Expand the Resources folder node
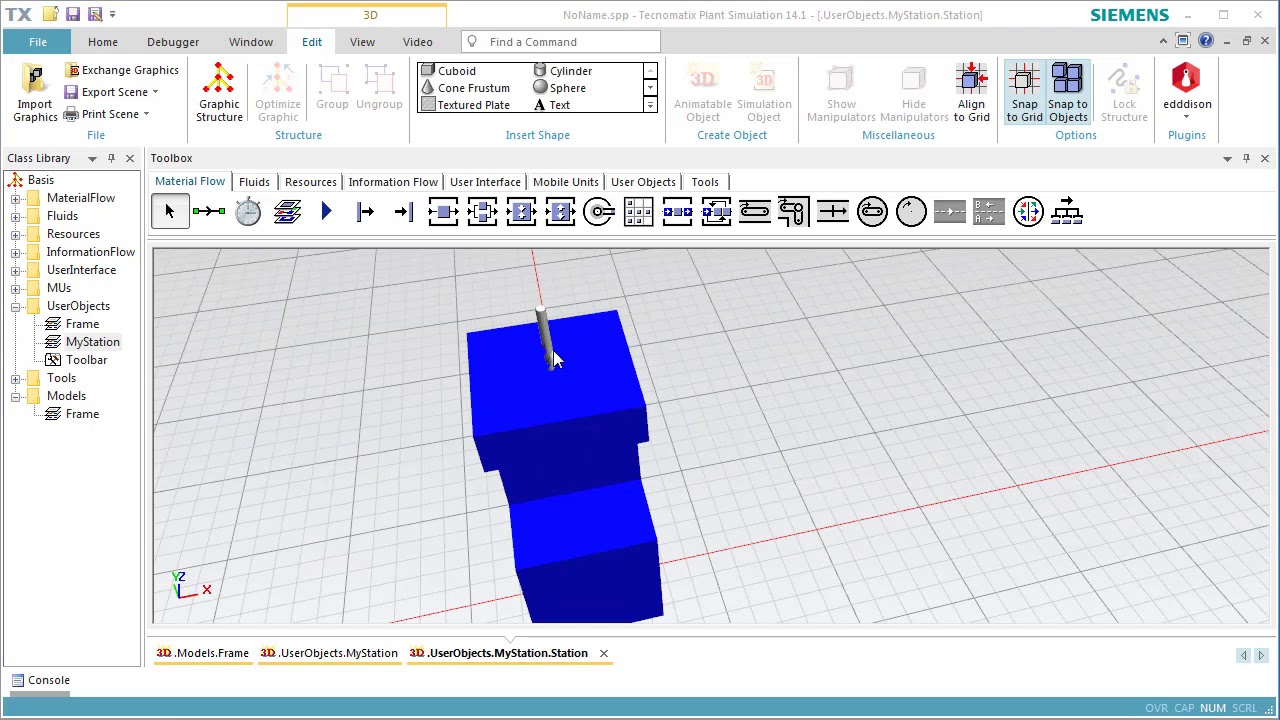Viewport: 1280px width, 720px height. tap(16, 234)
